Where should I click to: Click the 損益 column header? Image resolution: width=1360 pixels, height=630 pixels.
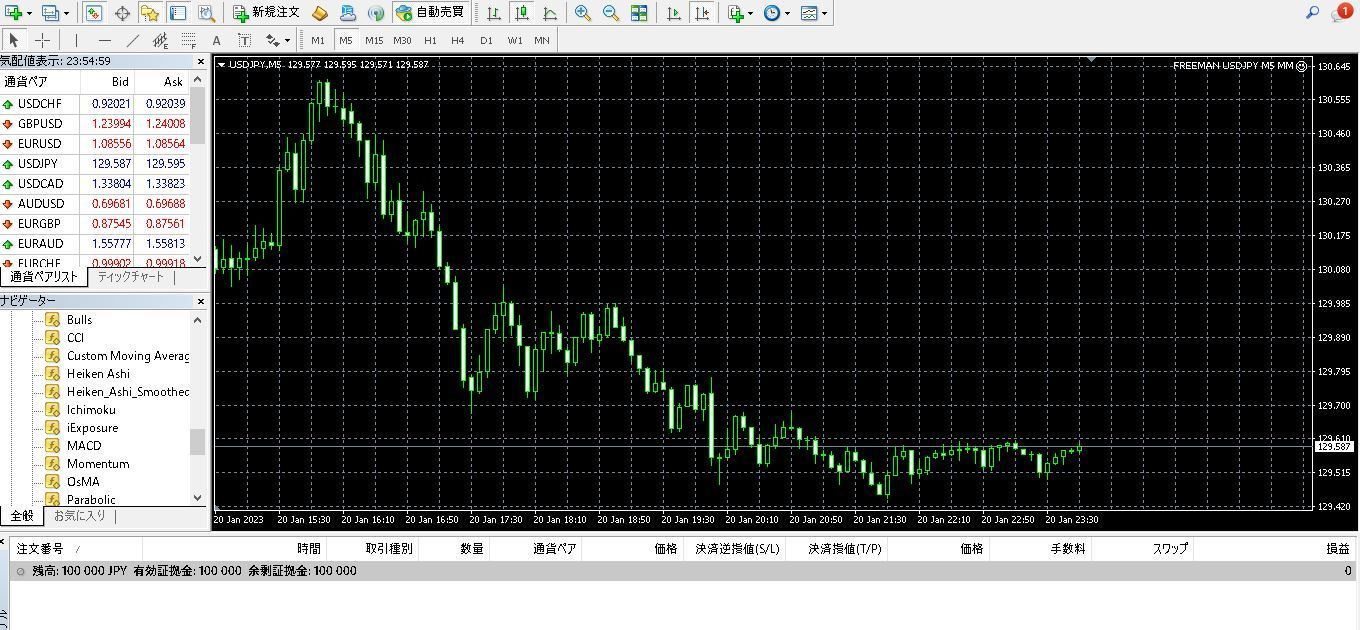click(x=1275, y=548)
